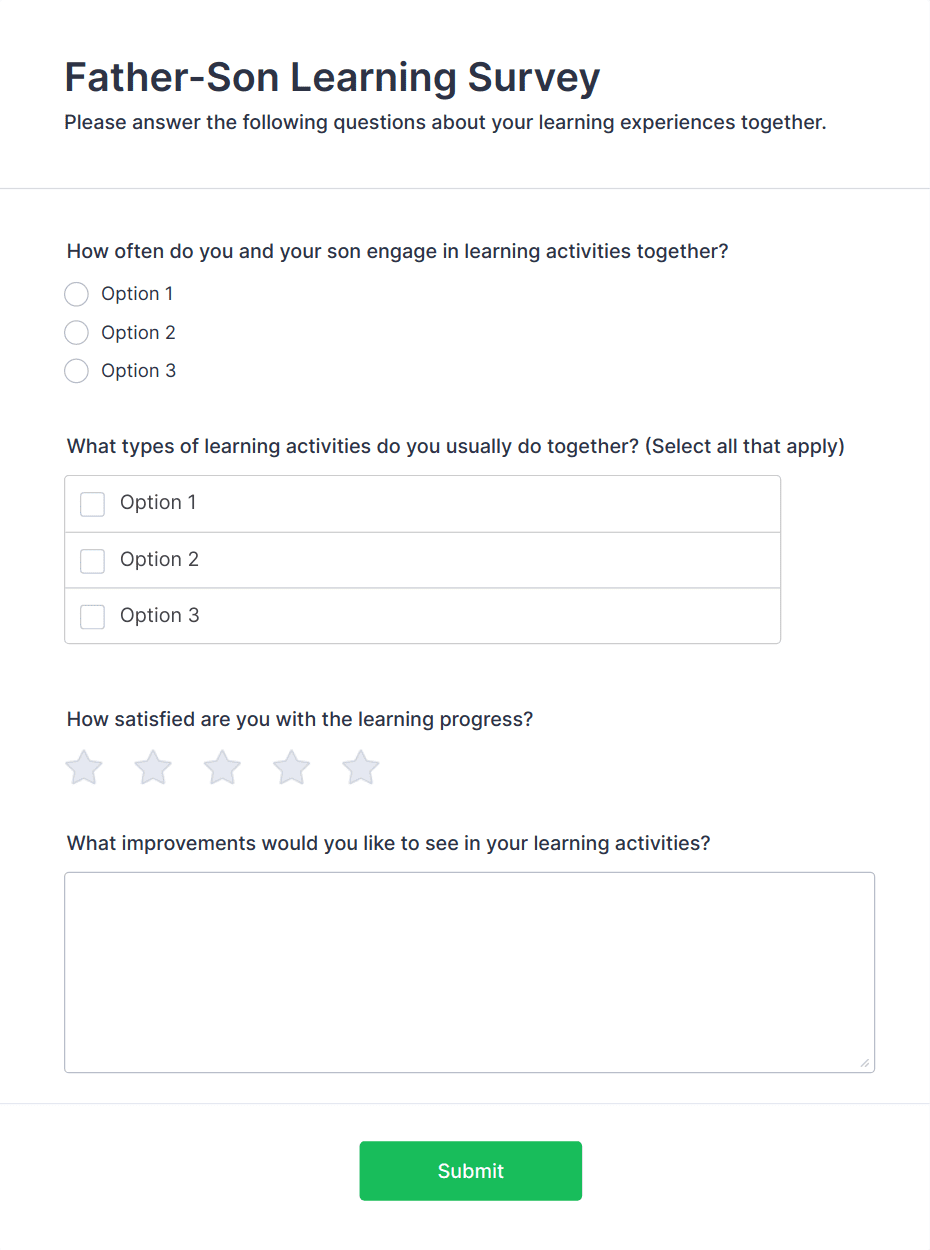The width and height of the screenshot is (930, 1250).
Task: Select Option 1 for learning frequency
Action: [76, 294]
